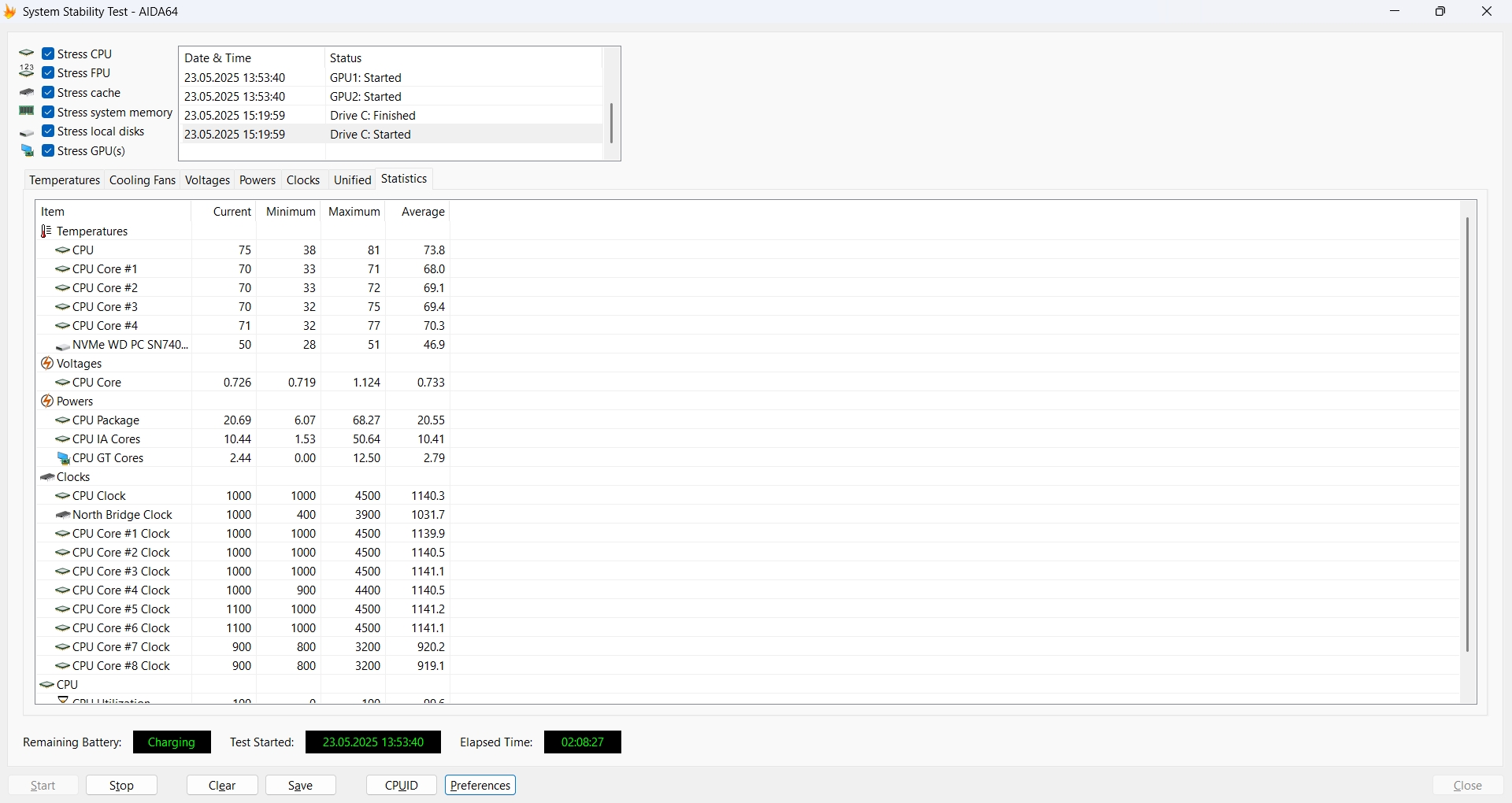The width and height of the screenshot is (1512, 803).
Task: Open the Voltages tab
Action: 208,181
